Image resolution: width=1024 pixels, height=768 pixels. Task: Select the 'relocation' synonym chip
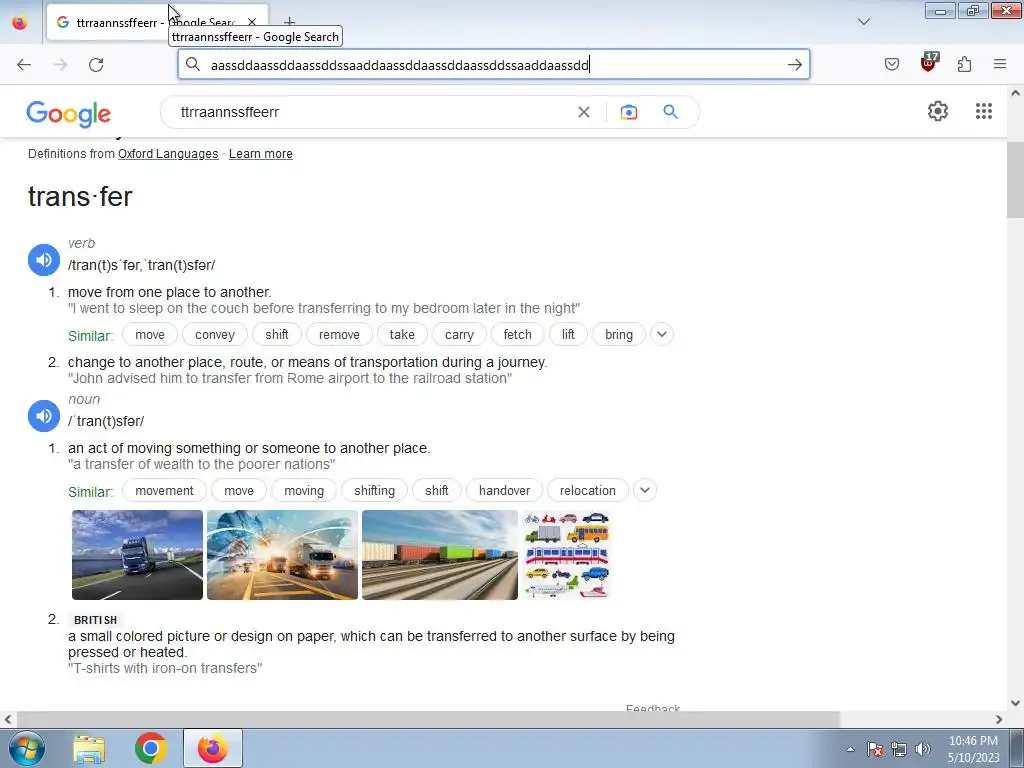coord(587,490)
